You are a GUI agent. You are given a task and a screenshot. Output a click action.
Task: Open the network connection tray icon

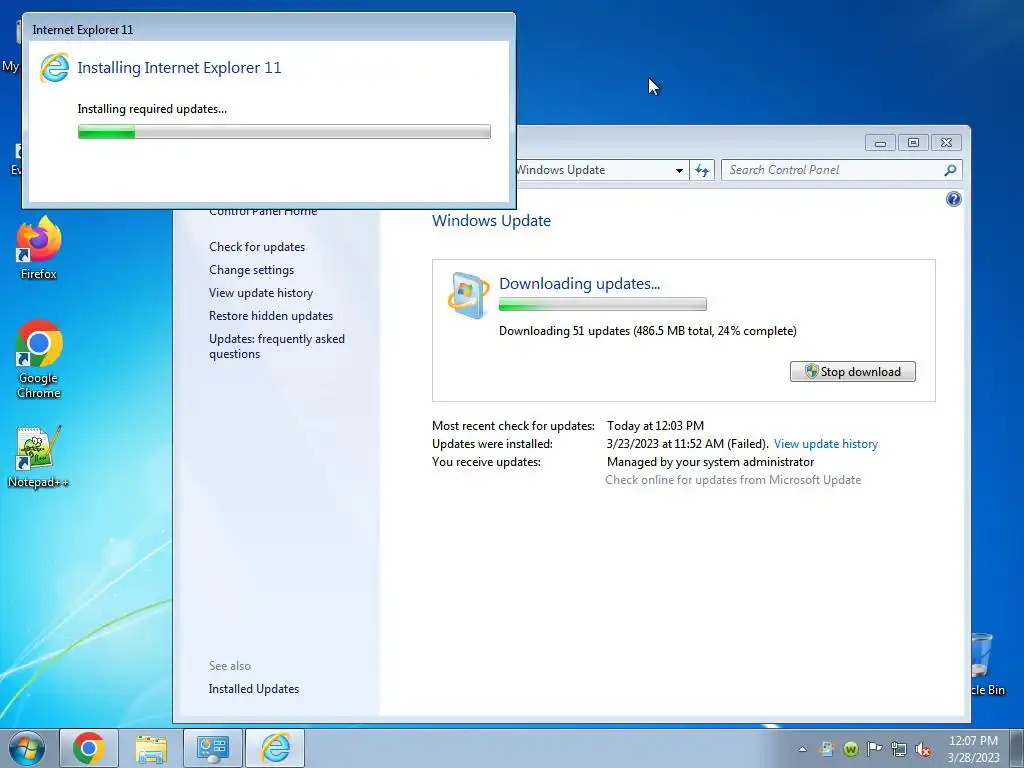click(x=899, y=749)
